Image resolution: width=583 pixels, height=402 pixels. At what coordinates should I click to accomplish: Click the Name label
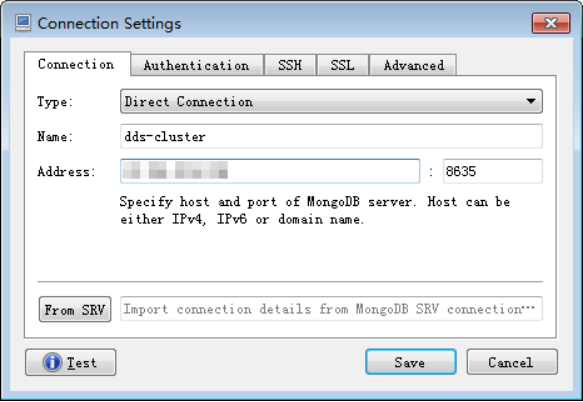(x=55, y=136)
